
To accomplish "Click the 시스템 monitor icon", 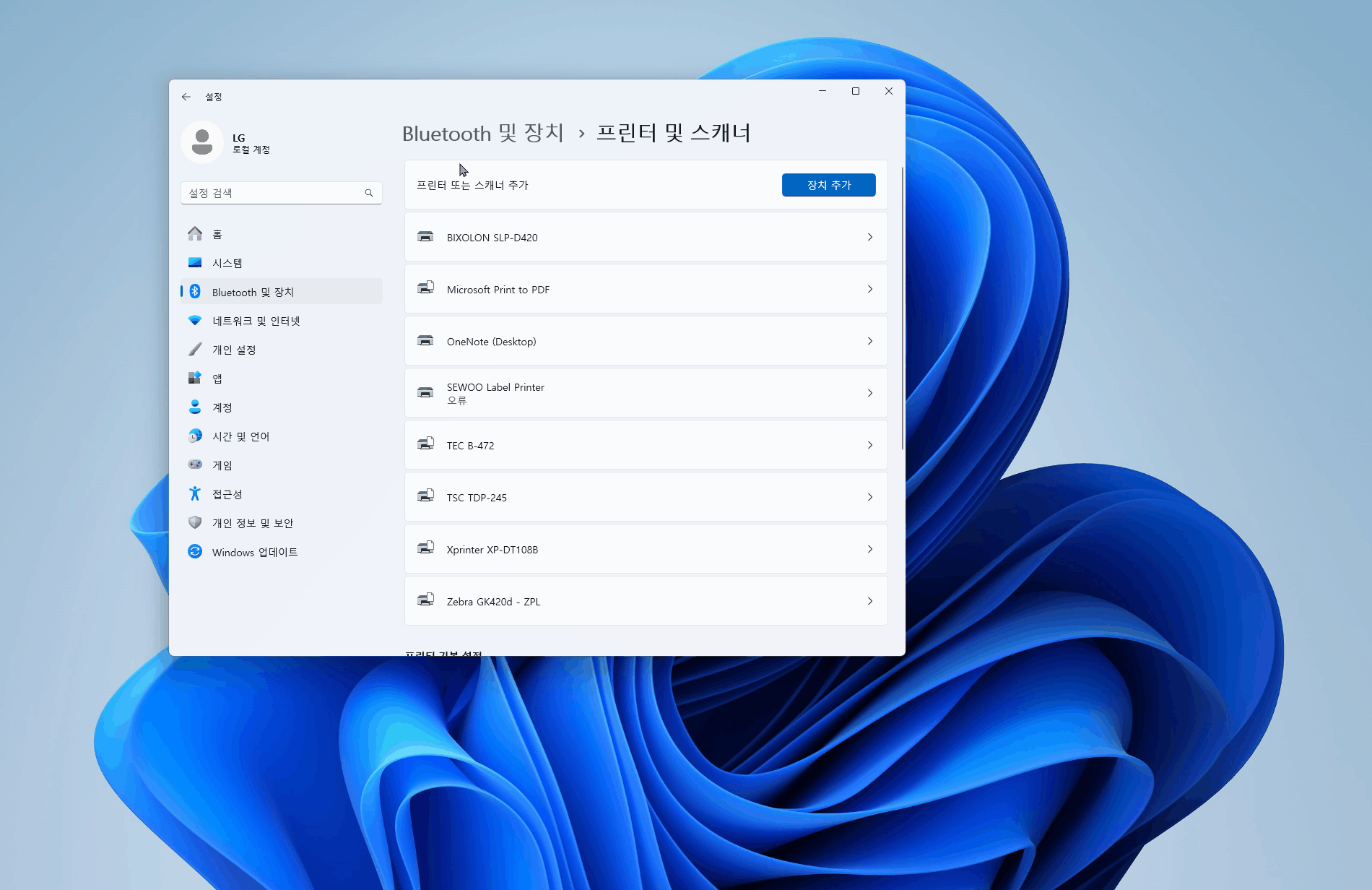I will tap(195, 263).
